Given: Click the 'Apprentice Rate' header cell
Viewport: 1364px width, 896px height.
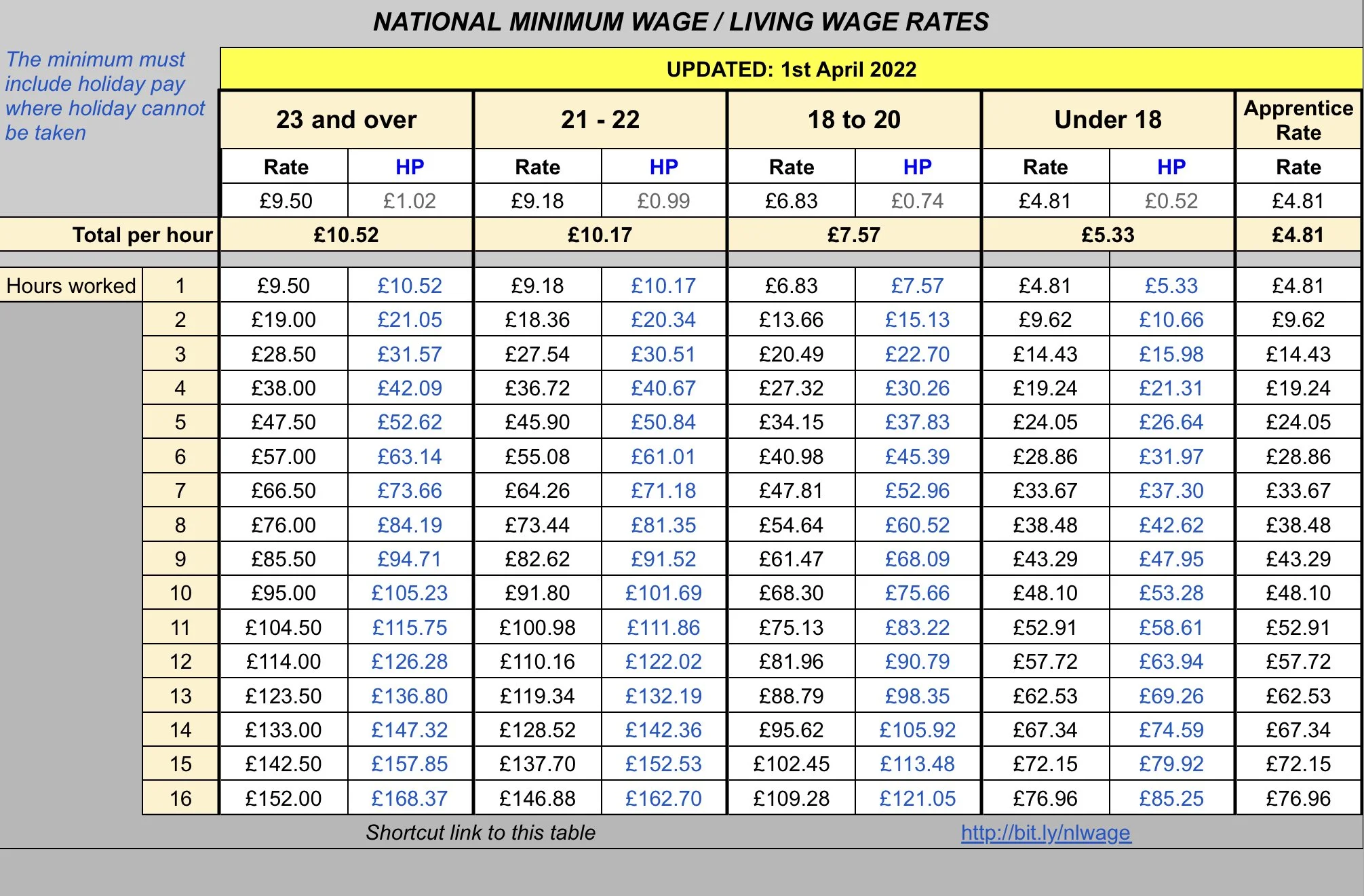Looking at the screenshot, I should tap(1298, 120).
